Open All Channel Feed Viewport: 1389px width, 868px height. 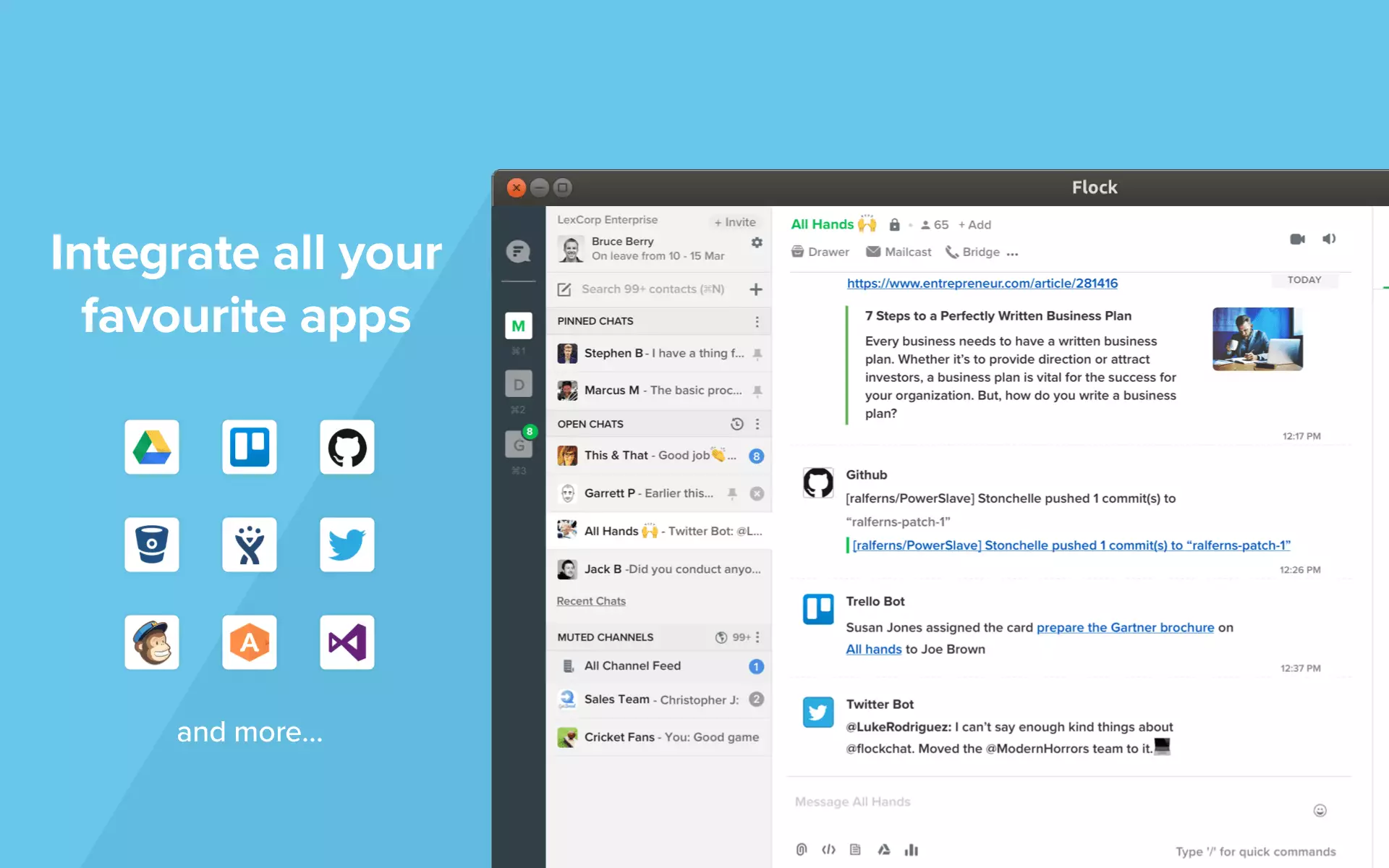[x=659, y=666]
